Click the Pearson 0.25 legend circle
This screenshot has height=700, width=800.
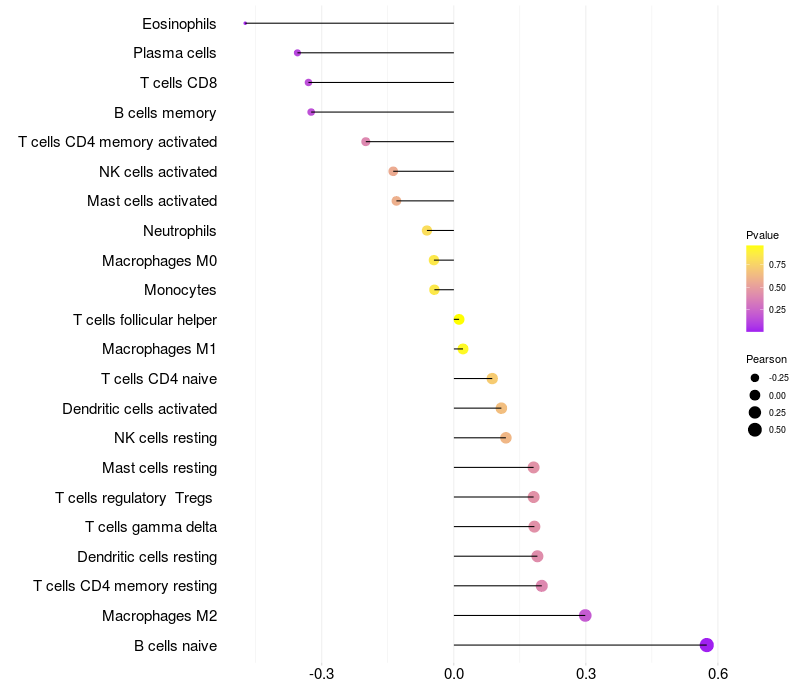[x=755, y=412]
